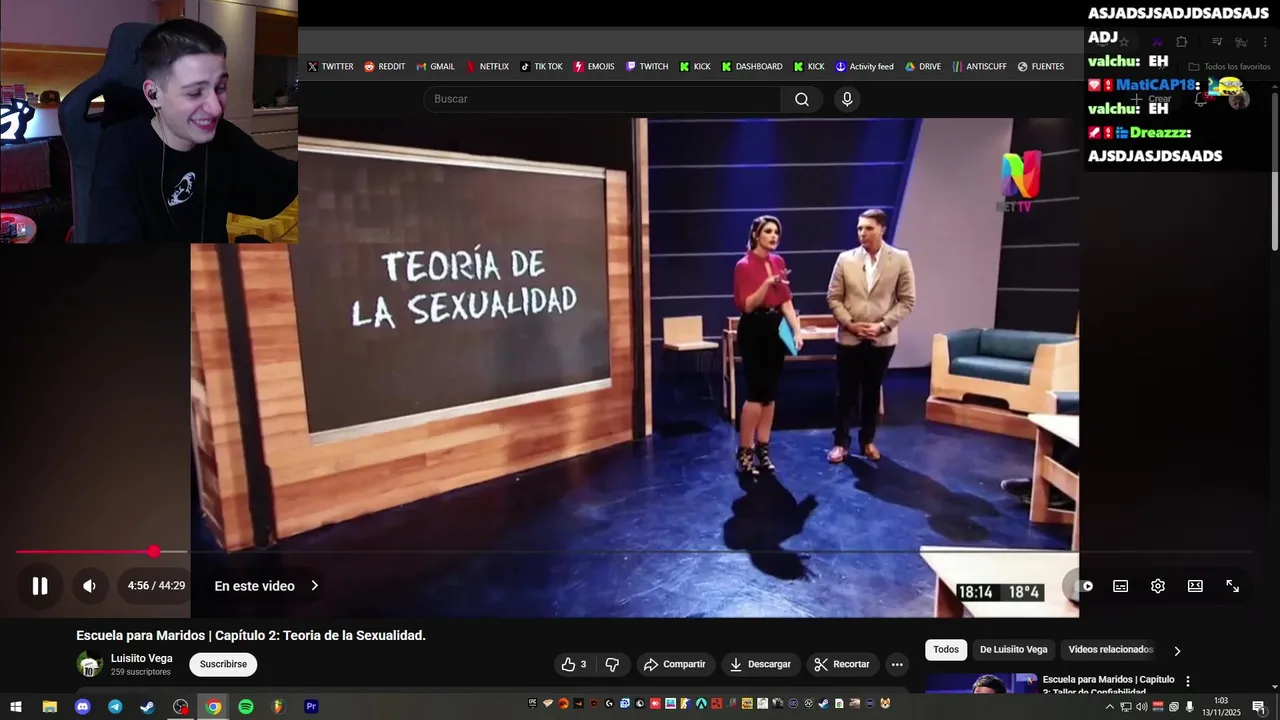Switch to Chrome in the taskbar

tap(213, 707)
